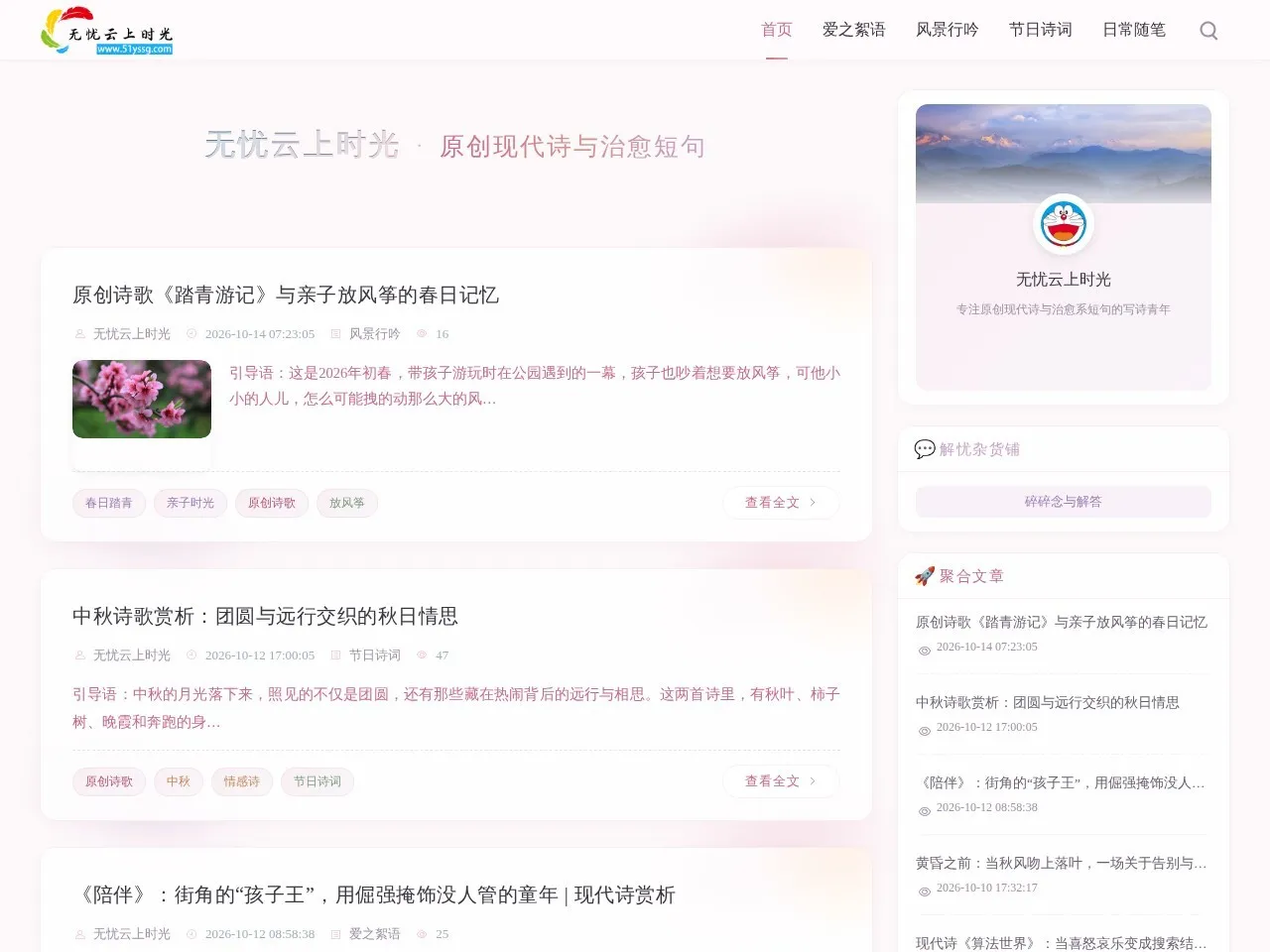Click 查看全文 for 中秋诗歌赏析 post

coord(781,781)
